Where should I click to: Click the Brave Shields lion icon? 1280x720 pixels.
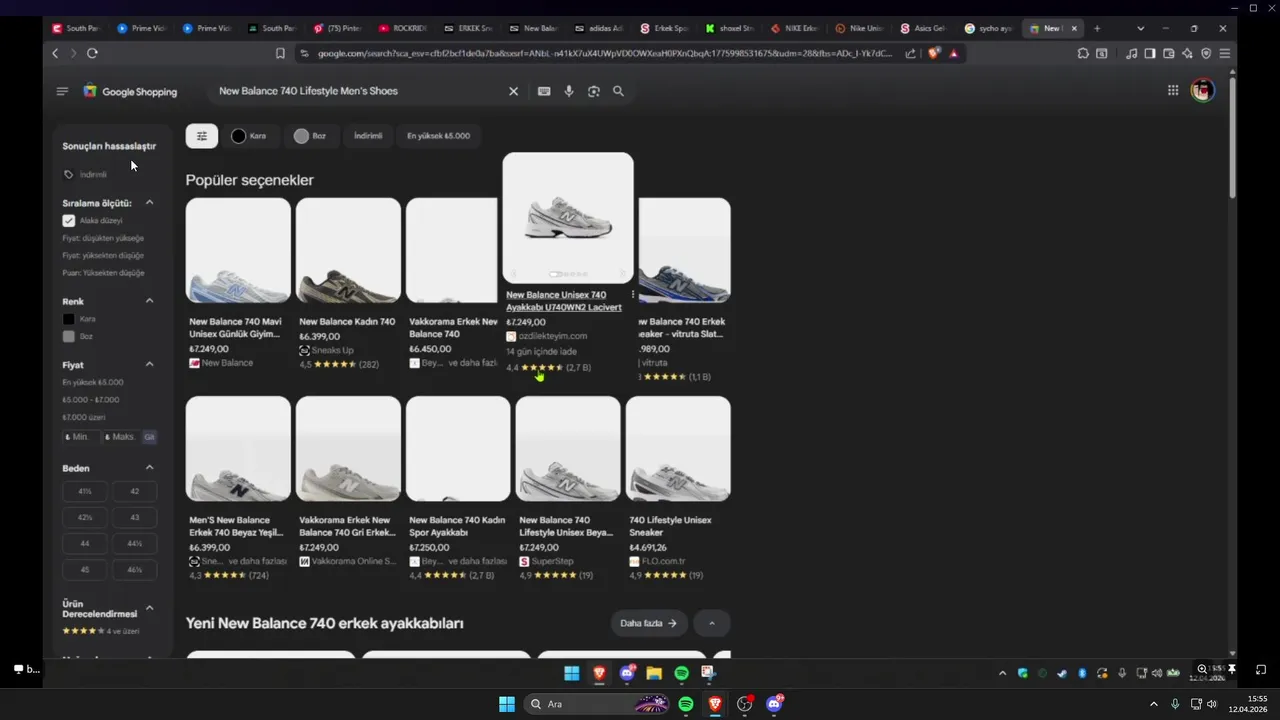point(934,53)
